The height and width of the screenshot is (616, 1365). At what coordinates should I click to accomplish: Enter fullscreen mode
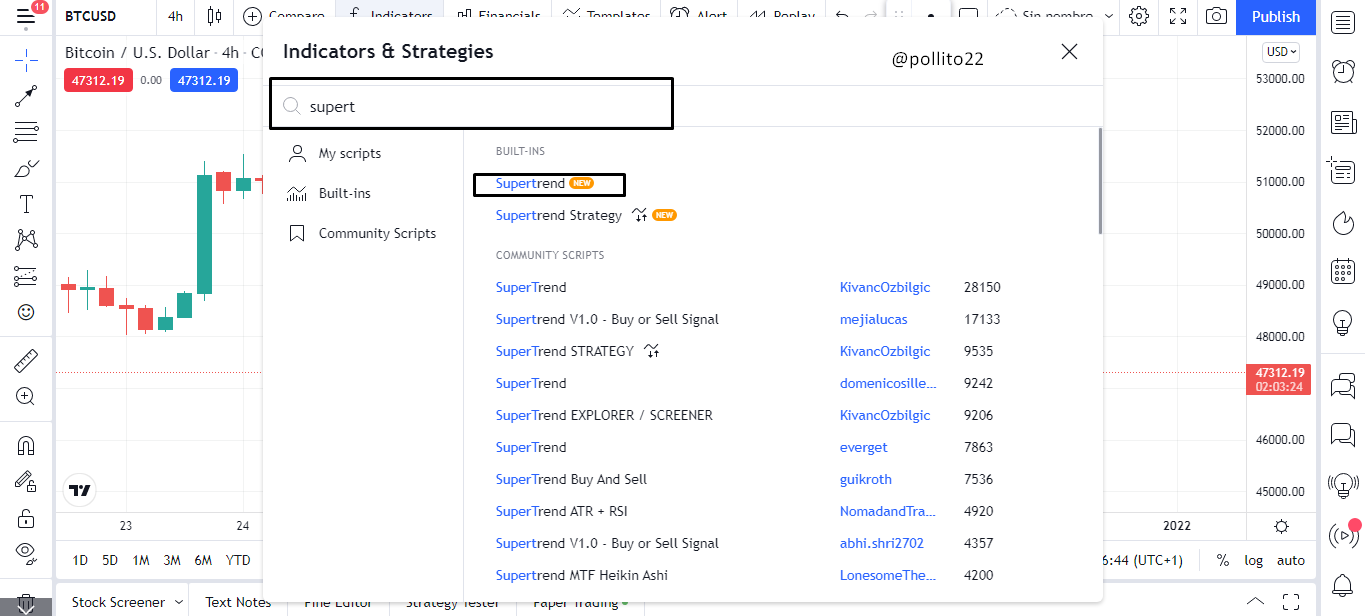pyautogui.click(x=1178, y=16)
